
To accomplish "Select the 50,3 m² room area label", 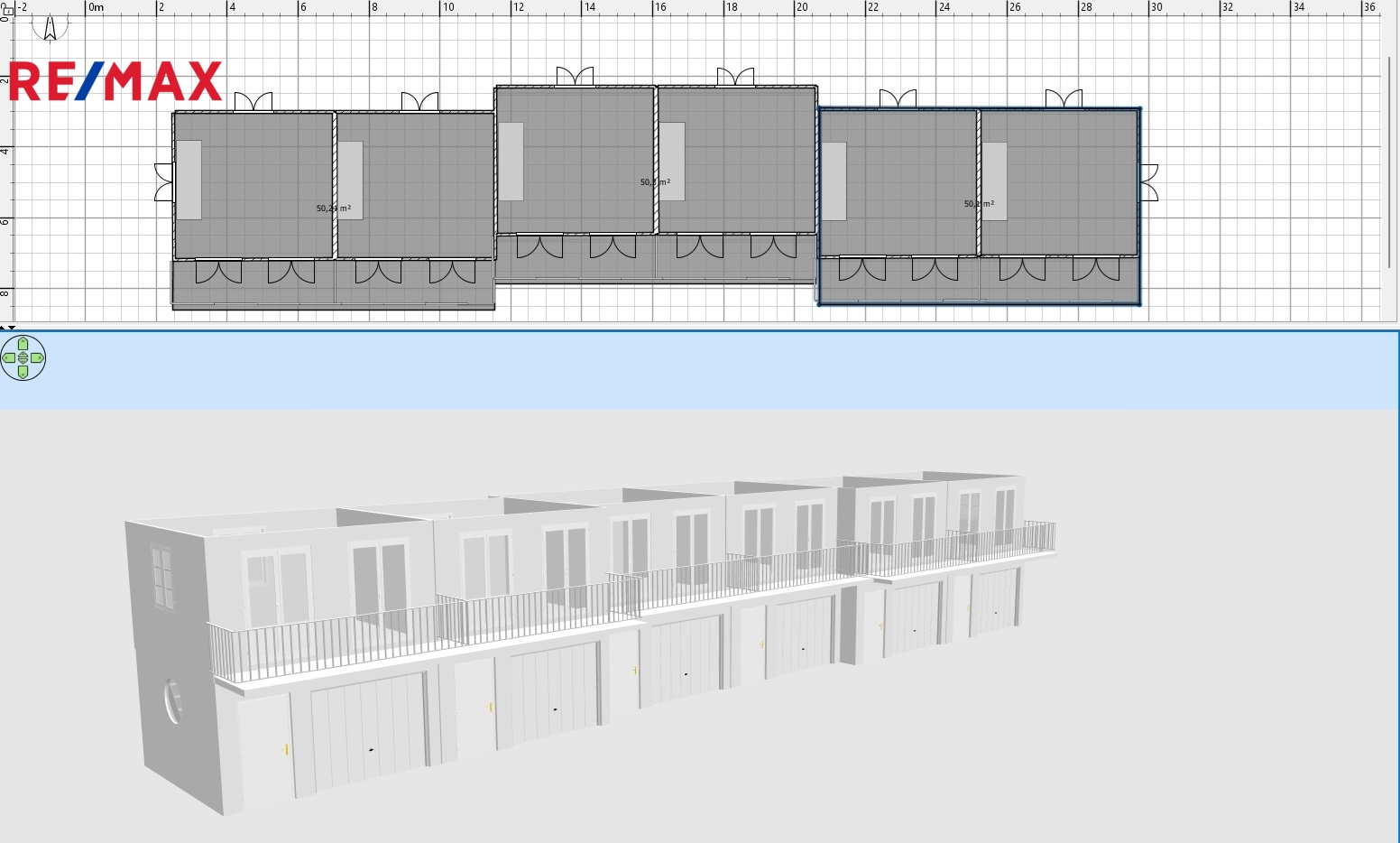I will [x=655, y=182].
